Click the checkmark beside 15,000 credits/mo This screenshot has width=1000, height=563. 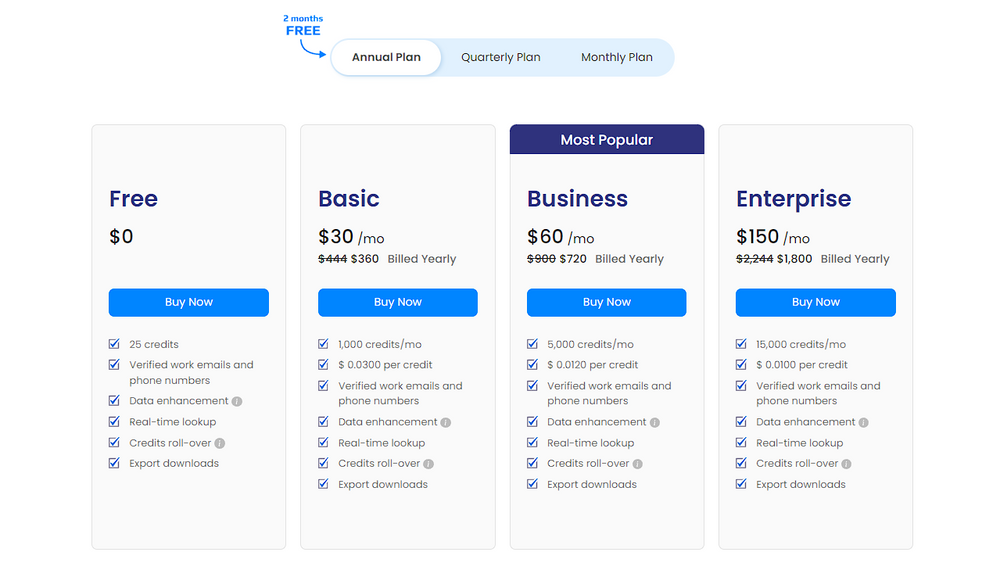(741, 344)
